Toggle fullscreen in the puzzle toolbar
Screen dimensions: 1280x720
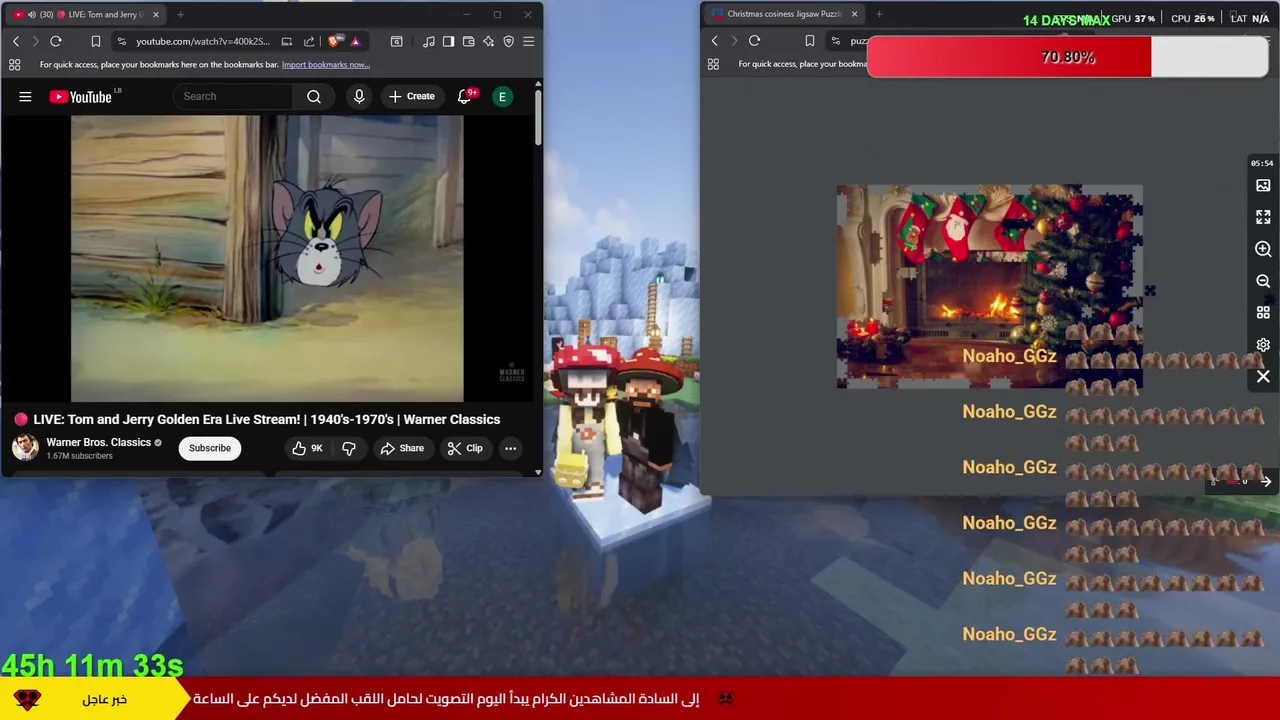click(1263, 217)
